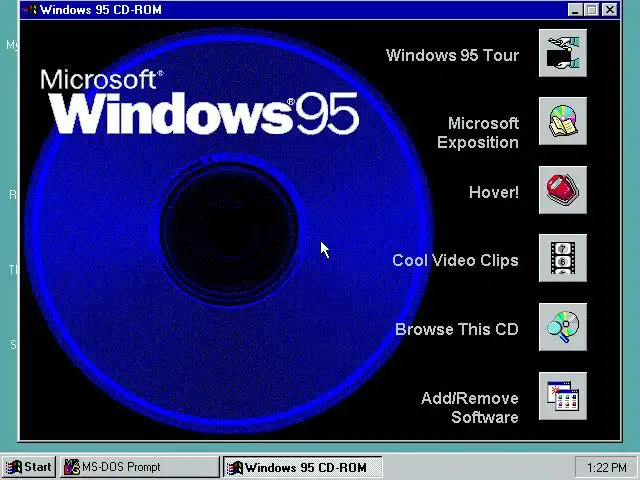Open the Start menu
640x480 pixels.
[x=29, y=467]
